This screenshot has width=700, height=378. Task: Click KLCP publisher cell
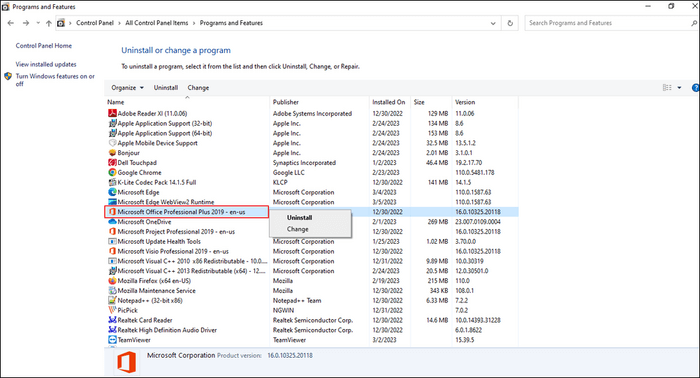tap(280, 182)
